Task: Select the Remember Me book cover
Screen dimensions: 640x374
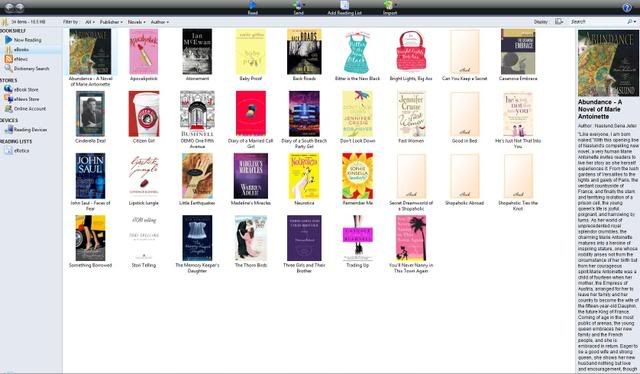Action: click(x=358, y=176)
